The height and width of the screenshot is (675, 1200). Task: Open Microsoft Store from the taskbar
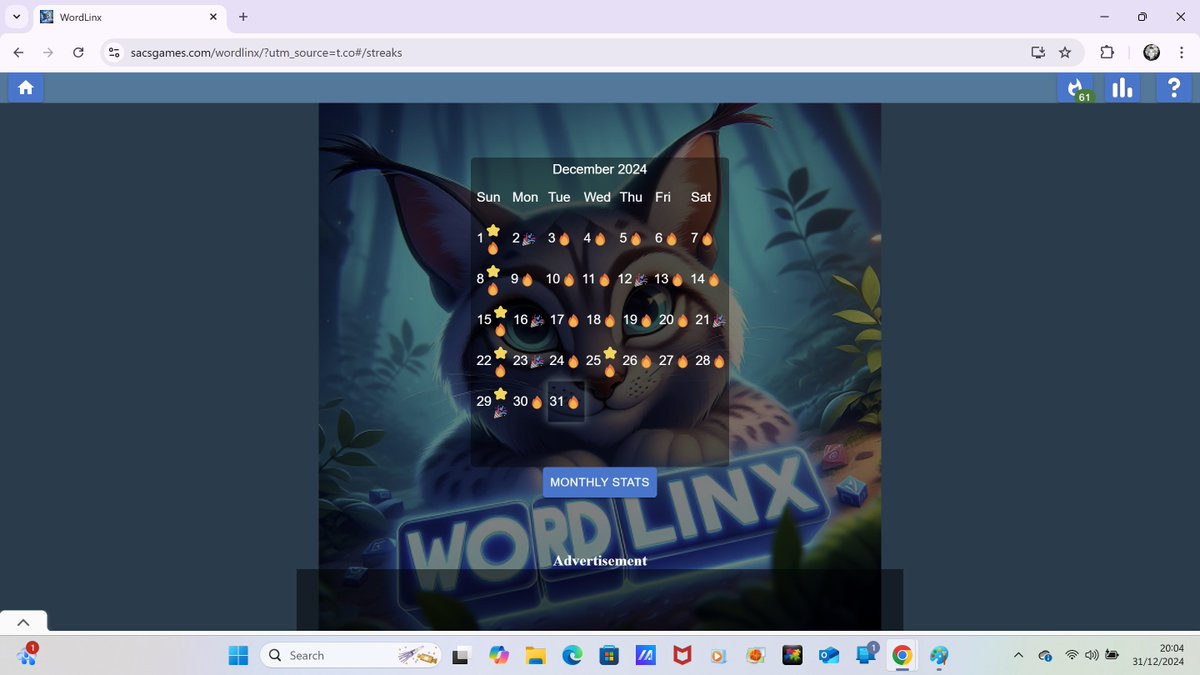point(608,655)
